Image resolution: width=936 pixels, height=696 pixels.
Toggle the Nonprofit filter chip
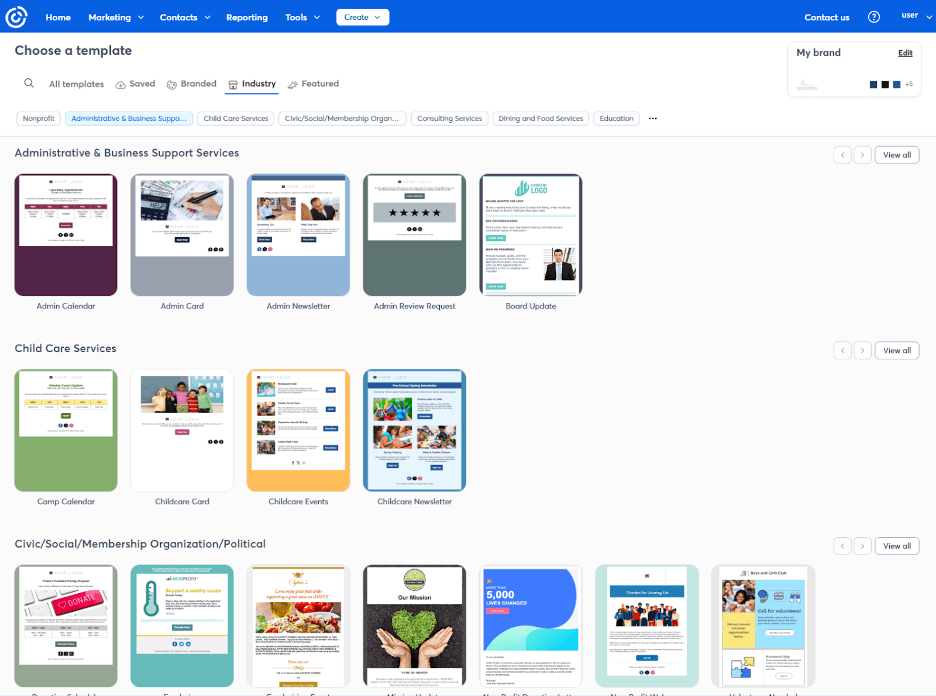click(x=37, y=118)
